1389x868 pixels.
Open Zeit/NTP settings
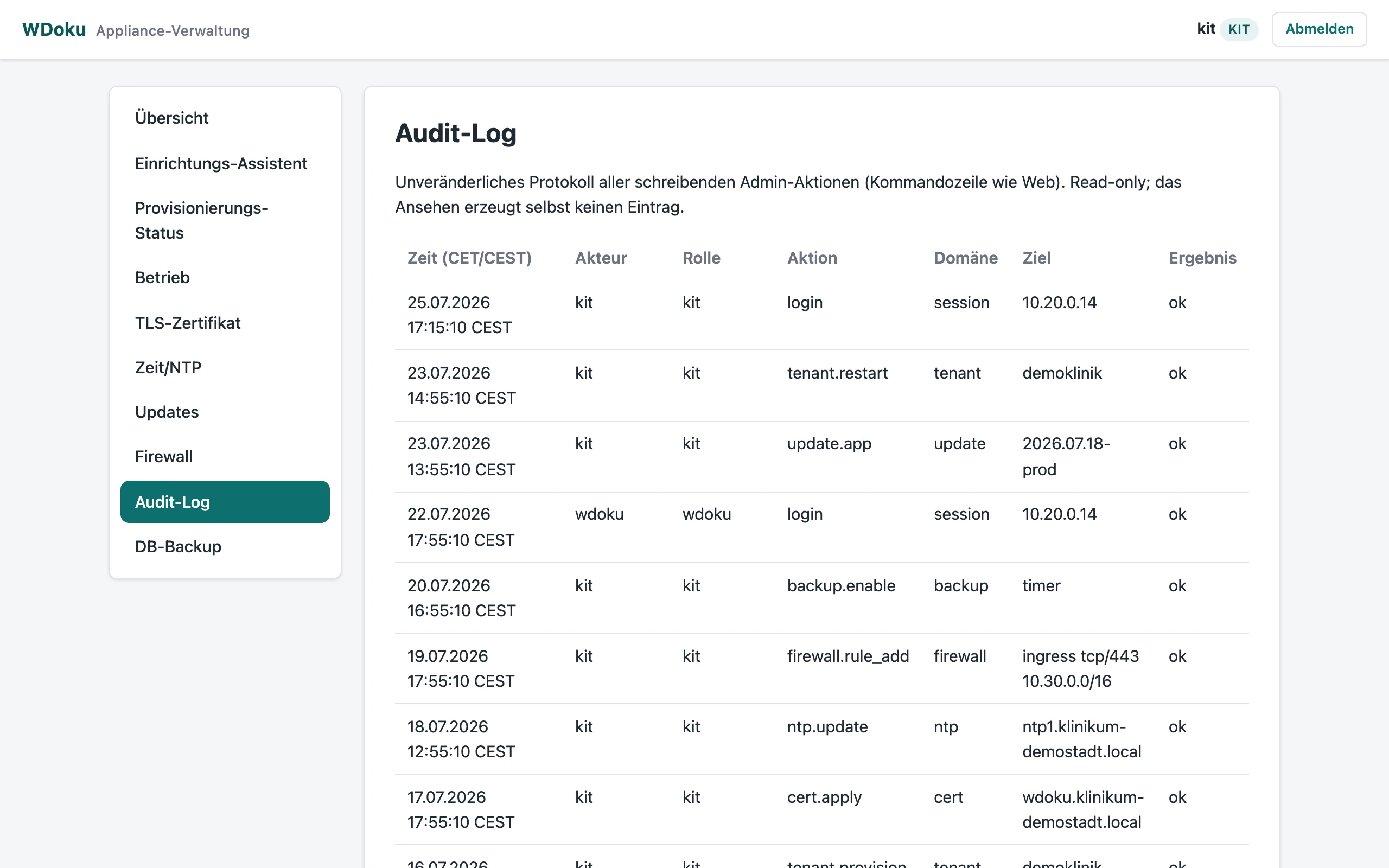[225, 367]
